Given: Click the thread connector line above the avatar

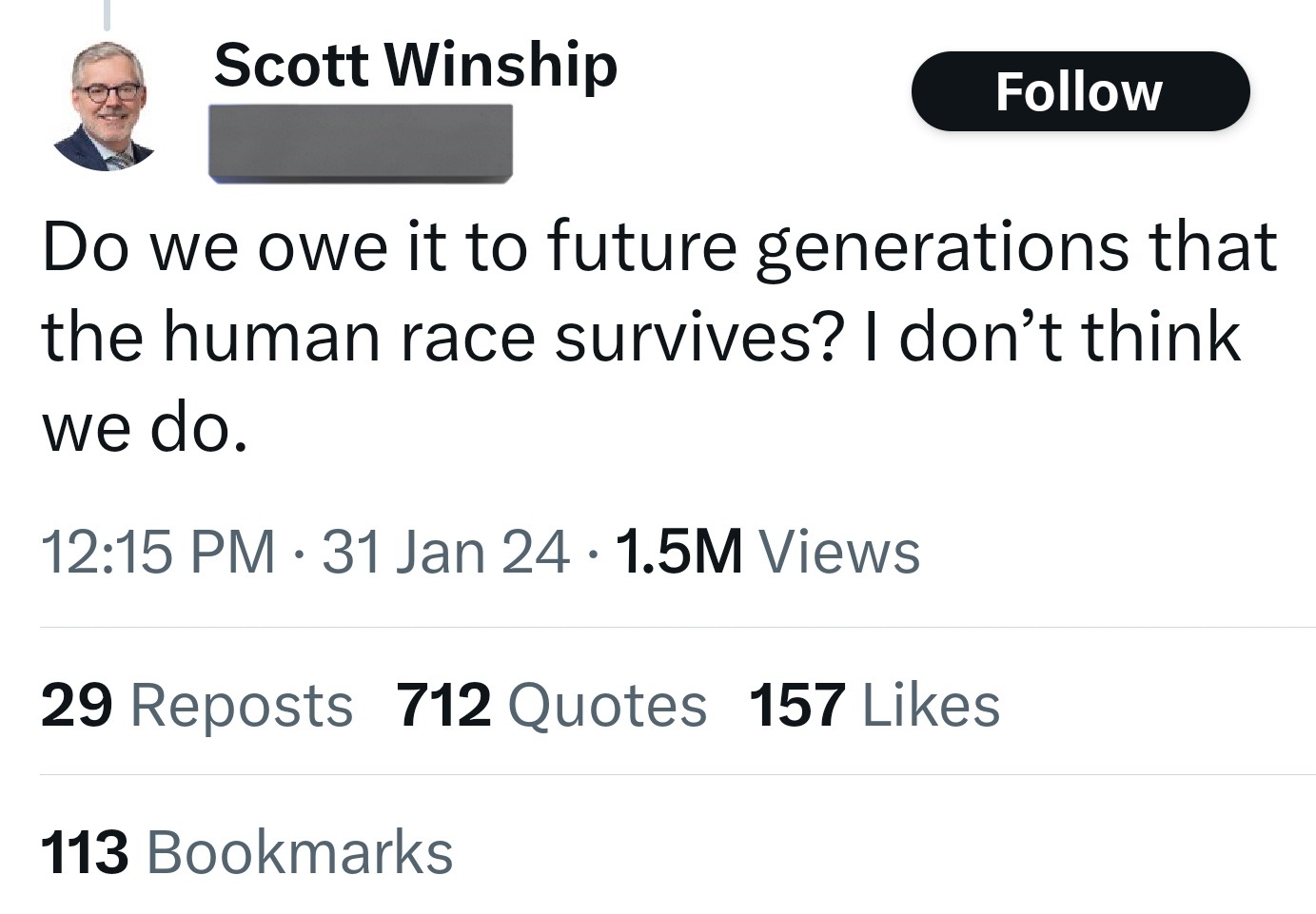Looking at the screenshot, I should click(x=107, y=14).
